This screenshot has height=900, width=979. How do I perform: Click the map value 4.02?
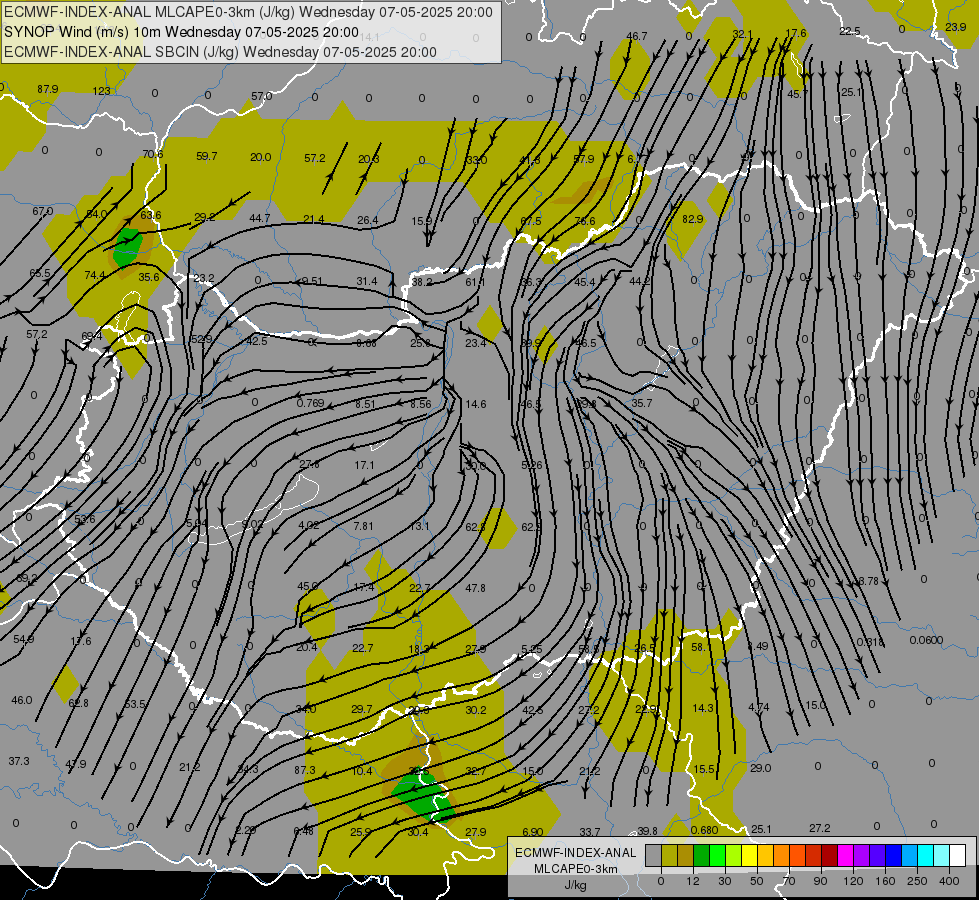pyautogui.click(x=308, y=525)
